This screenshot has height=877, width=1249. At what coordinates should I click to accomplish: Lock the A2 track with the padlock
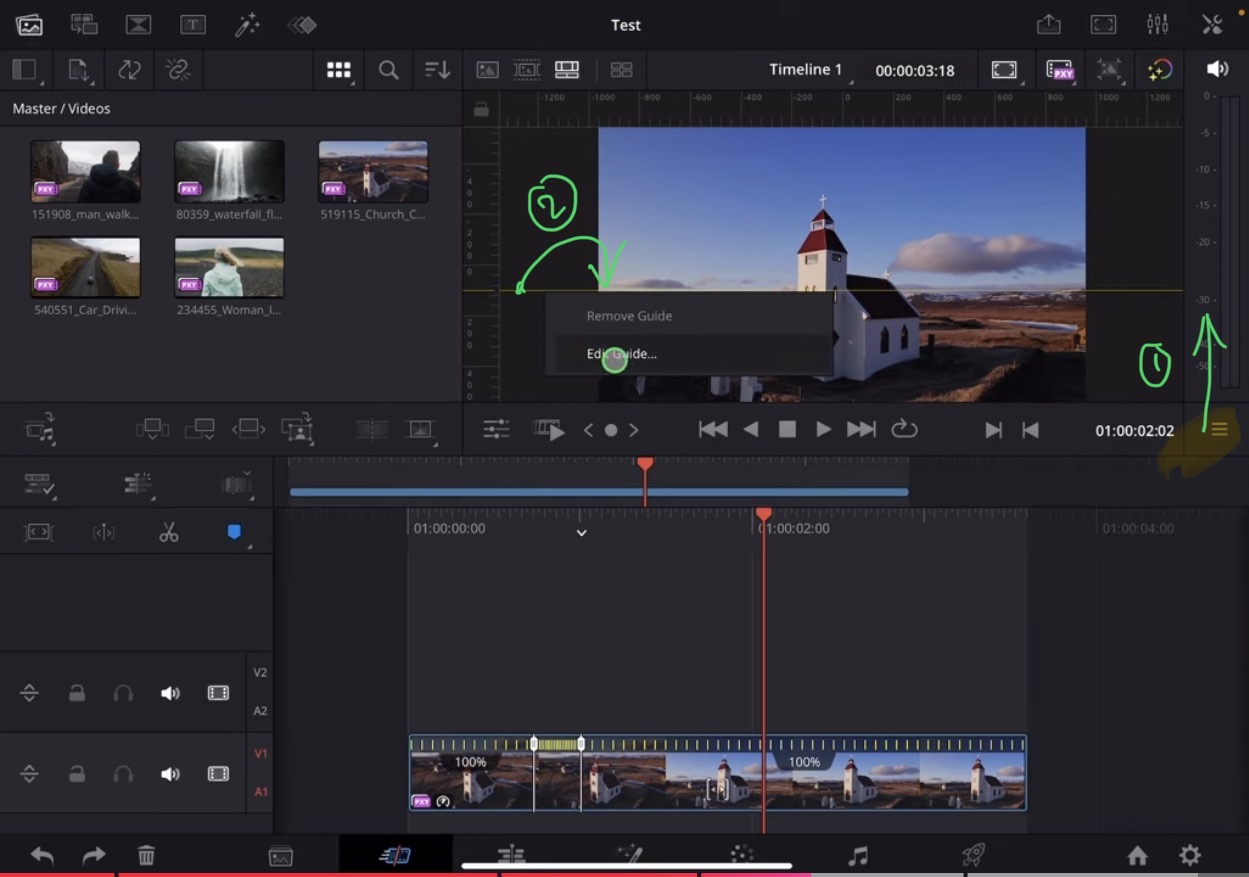pyautogui.click(x=77, y=692)
